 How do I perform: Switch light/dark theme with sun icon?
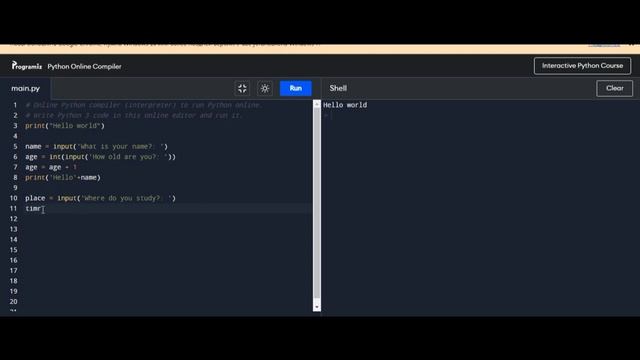265,88
